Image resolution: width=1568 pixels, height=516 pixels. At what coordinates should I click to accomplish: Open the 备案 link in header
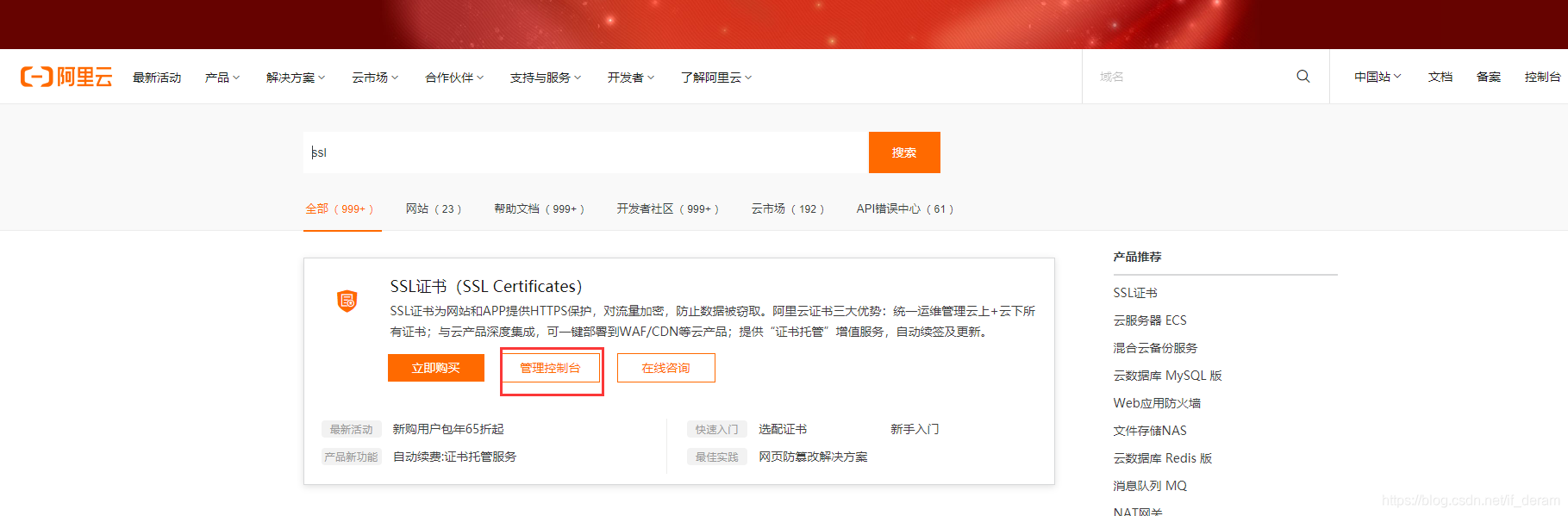pyautogui.click(x=1489, y=77)
